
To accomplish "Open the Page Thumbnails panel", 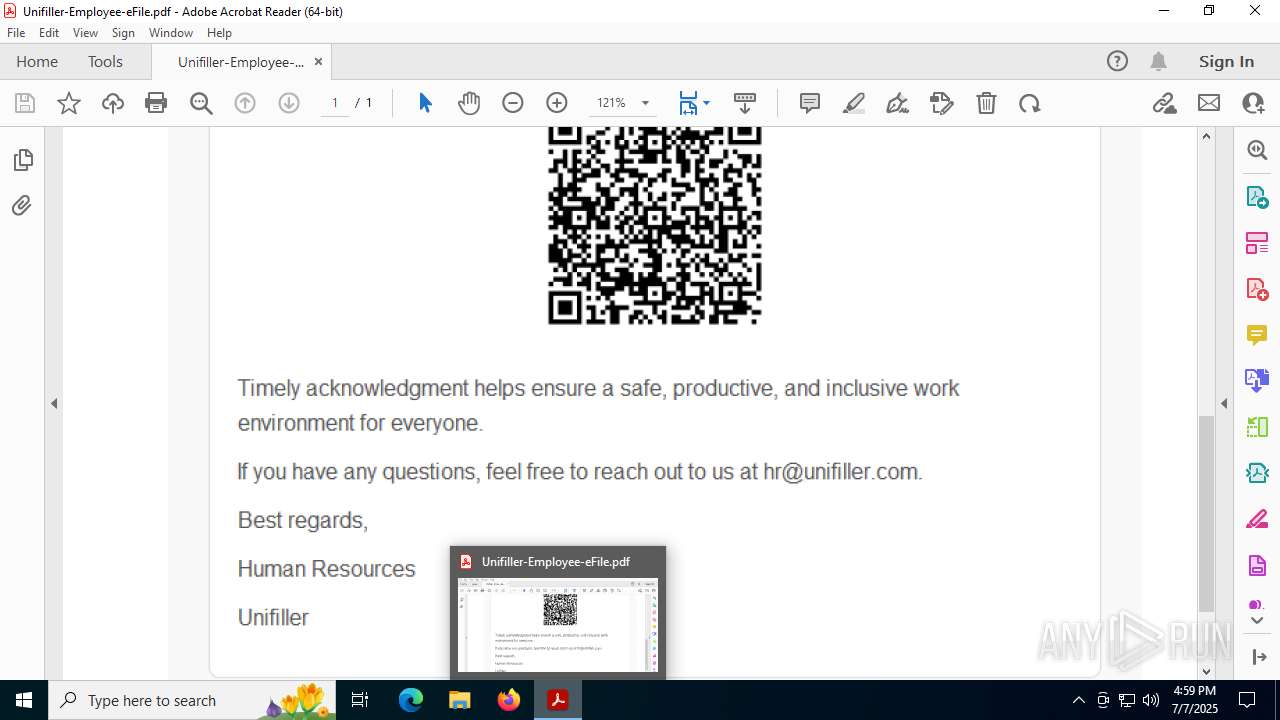I will pos(22,160).
